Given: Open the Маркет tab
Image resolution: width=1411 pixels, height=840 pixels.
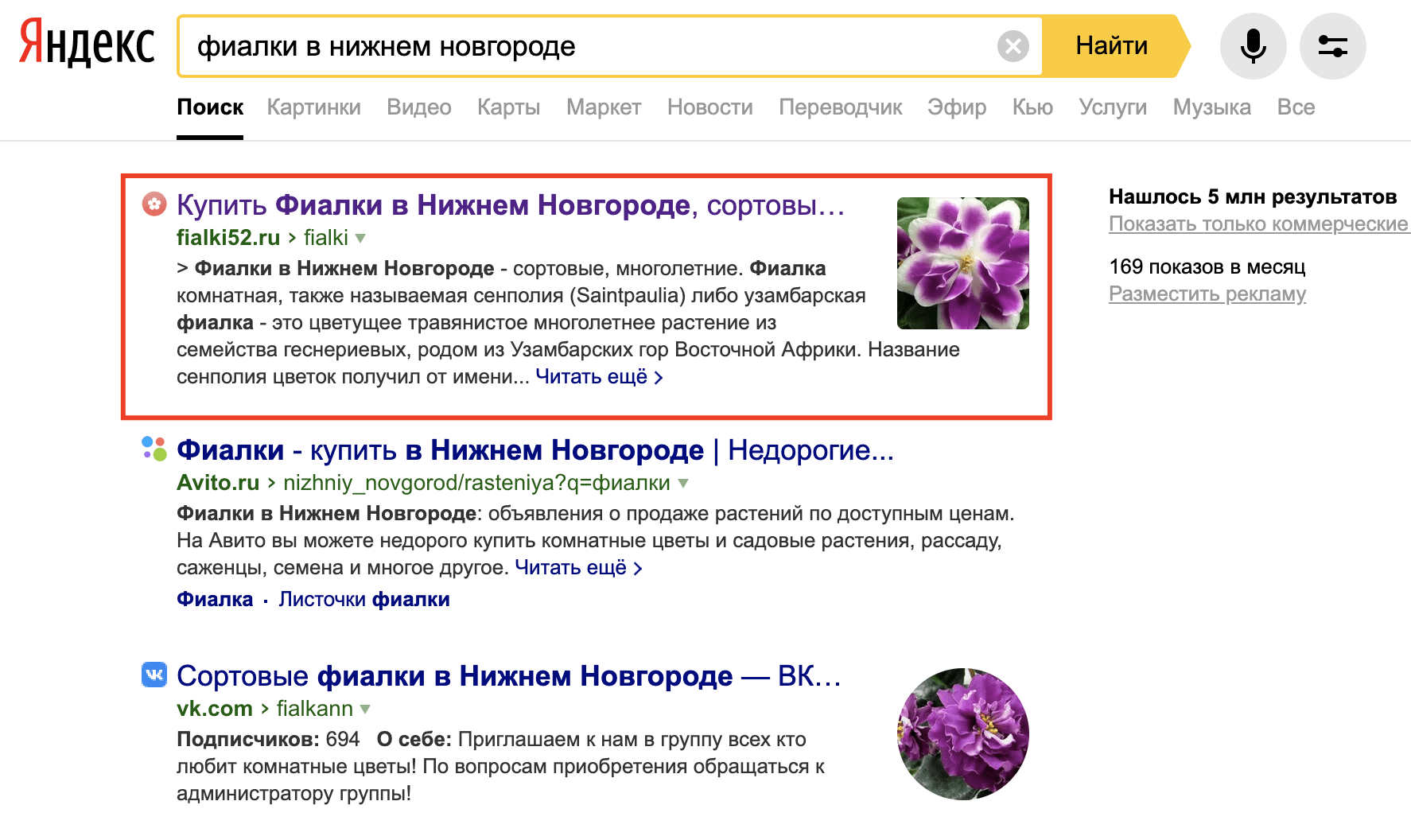Looking at the screenshot, I should 604,107.
